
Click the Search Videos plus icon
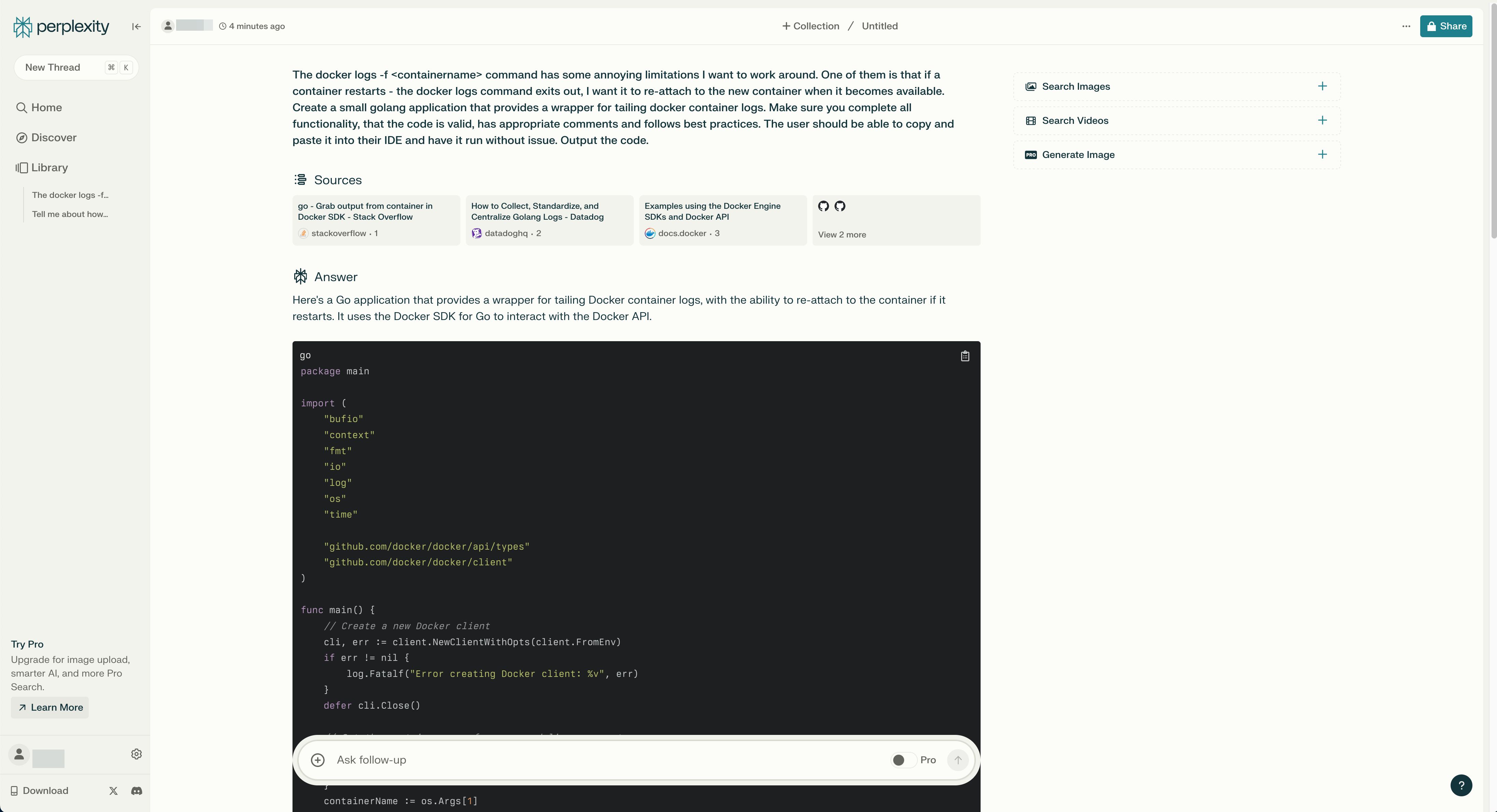[1323, 120]
